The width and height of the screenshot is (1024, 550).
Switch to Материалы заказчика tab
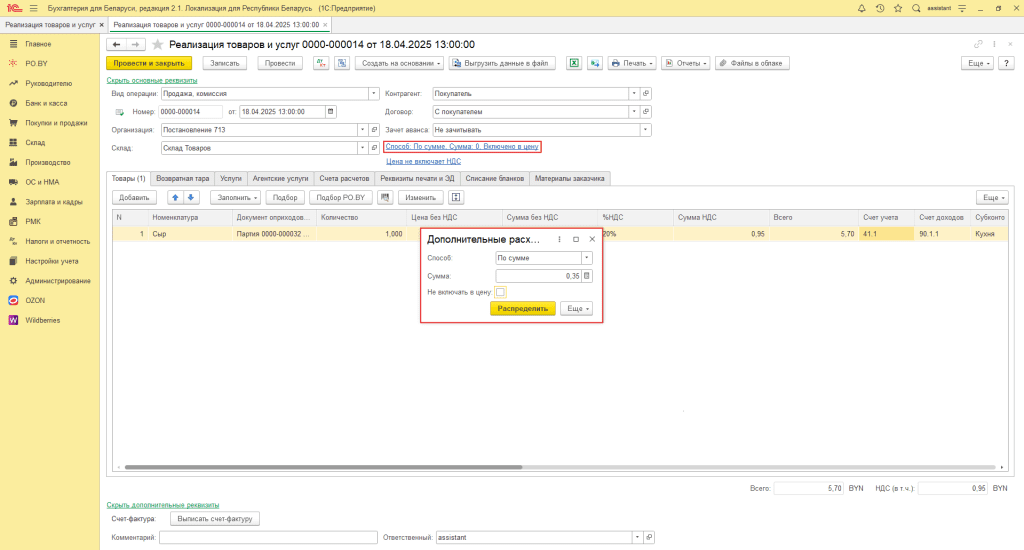coord(569,178)
